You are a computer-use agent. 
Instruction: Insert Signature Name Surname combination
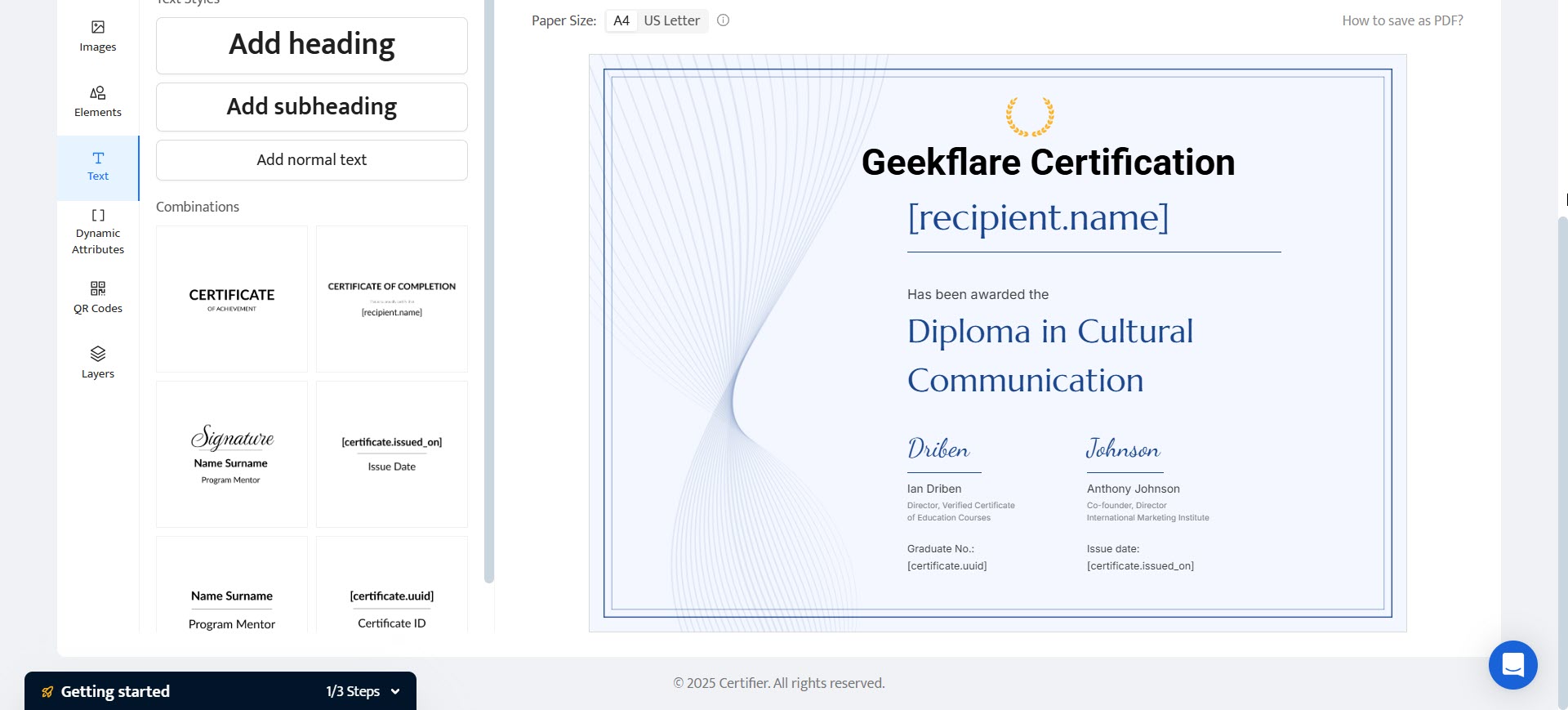232,454
